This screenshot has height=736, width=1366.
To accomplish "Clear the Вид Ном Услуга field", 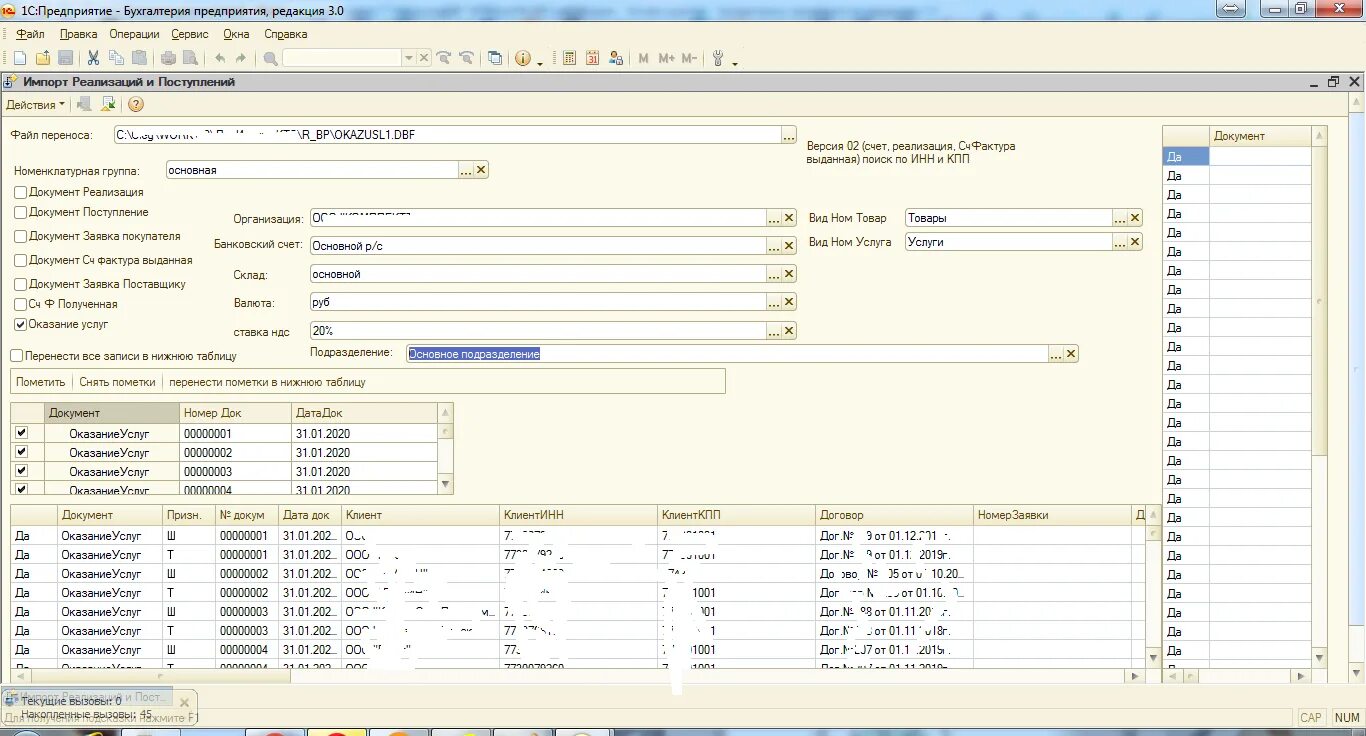I will pos(1135,242).
